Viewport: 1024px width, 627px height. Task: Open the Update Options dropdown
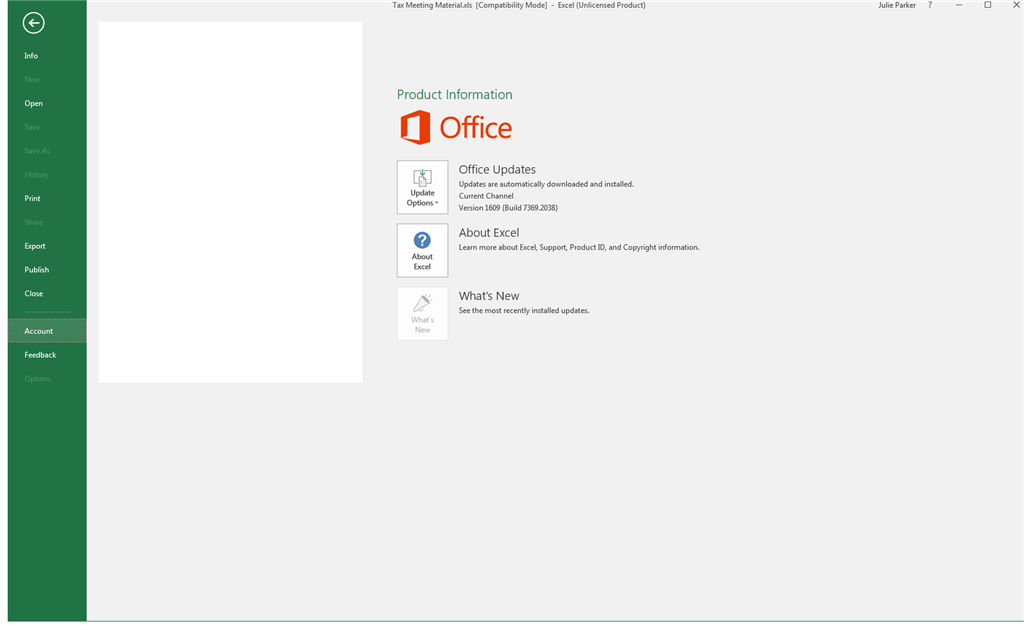pos(423,187)
